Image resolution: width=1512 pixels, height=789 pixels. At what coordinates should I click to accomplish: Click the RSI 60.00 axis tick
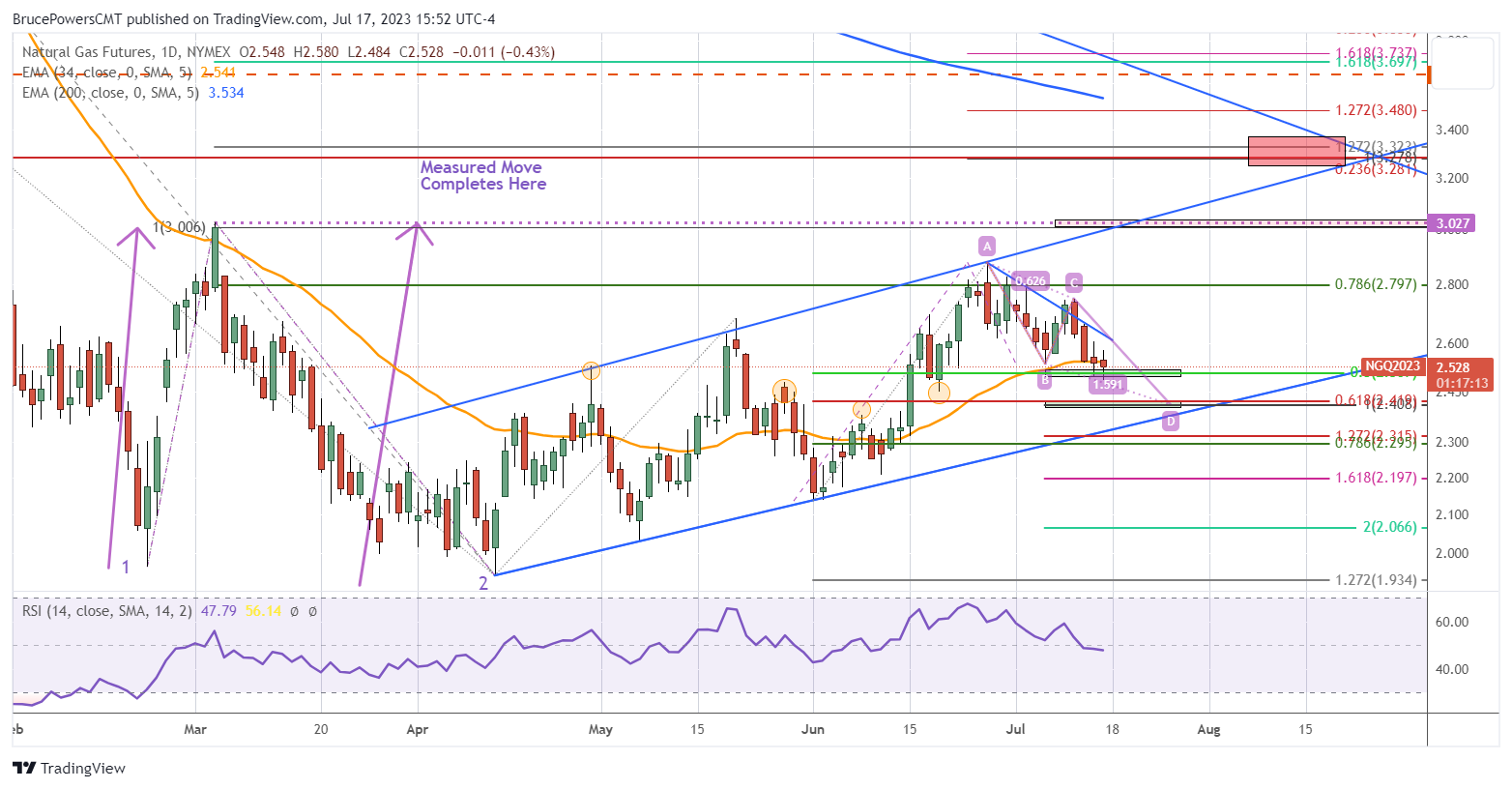click(x=1454, y=622)
